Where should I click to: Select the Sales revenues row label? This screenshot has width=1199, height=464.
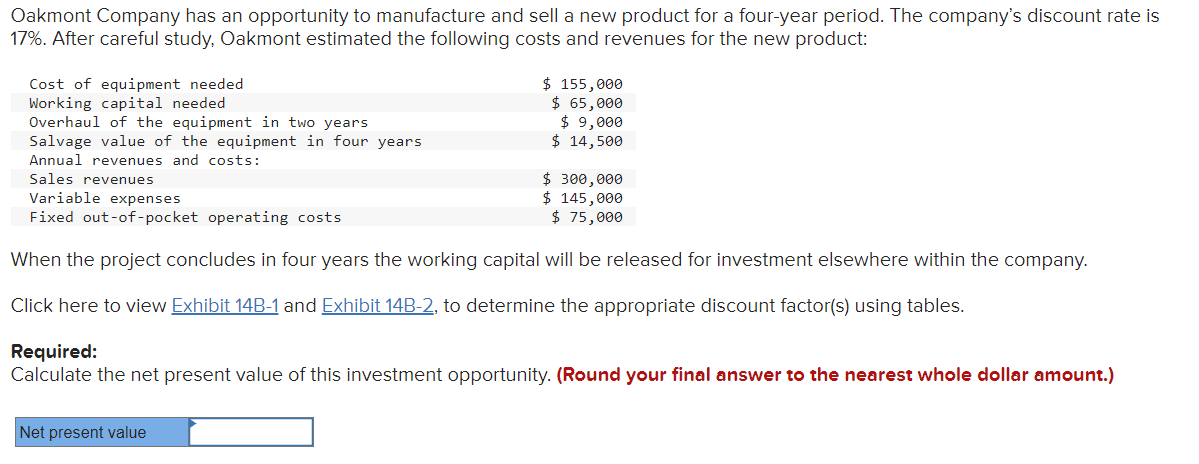tap(91, 180)
